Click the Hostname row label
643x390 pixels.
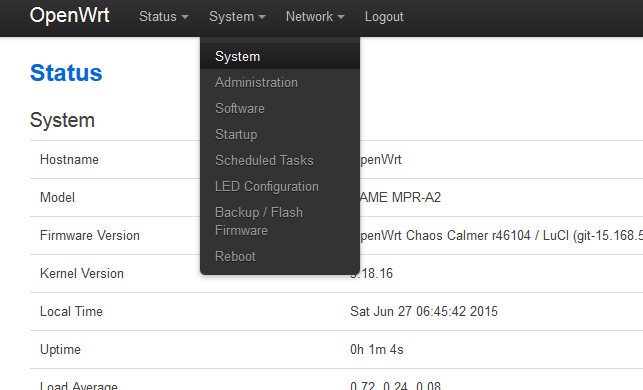[x=69, y=160]
